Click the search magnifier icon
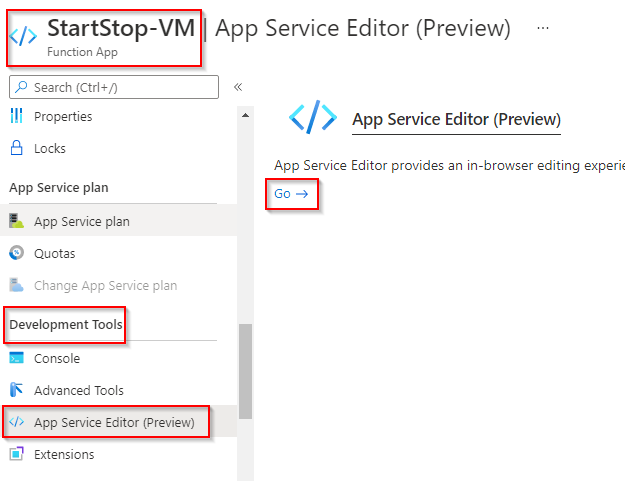Image resolution: width=625 pixels, height=481 pixels. click(x=21, y=86)
